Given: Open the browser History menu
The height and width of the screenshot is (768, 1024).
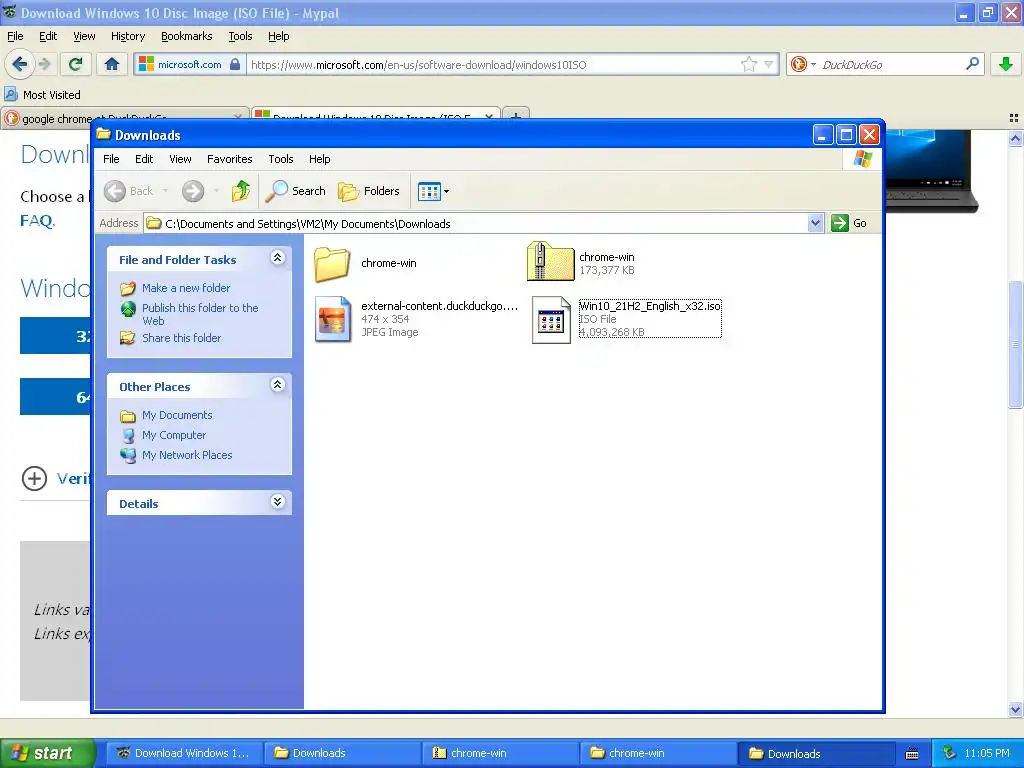Looking at the screenshot, I should pos(127,36).
